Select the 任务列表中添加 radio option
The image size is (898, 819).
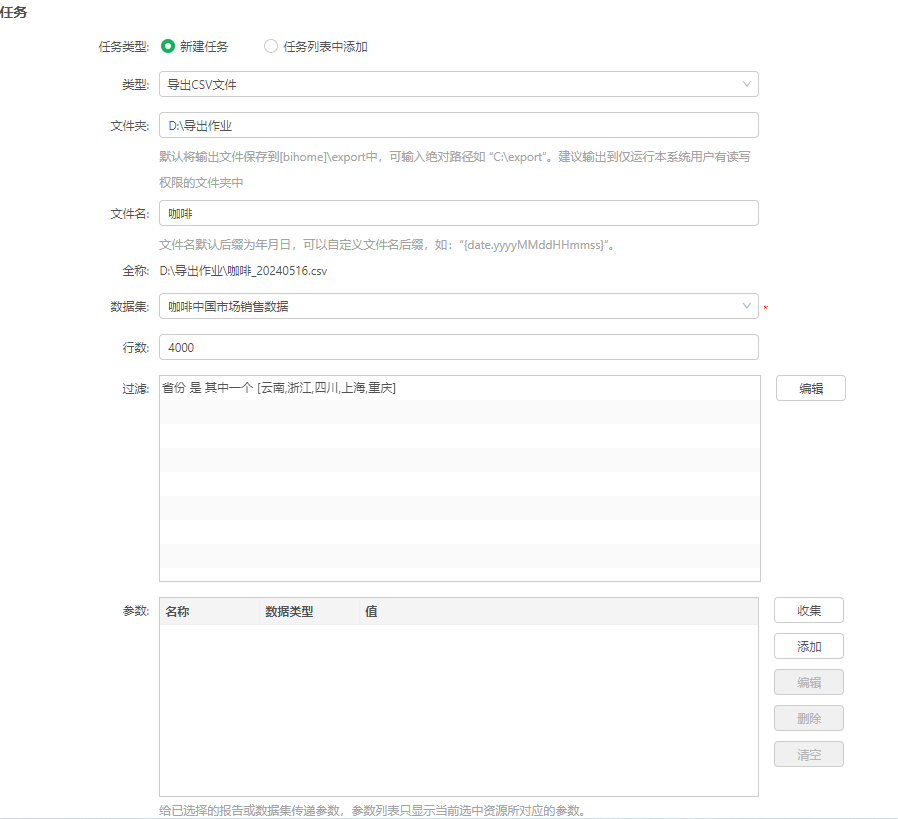(x=271, y=46)
